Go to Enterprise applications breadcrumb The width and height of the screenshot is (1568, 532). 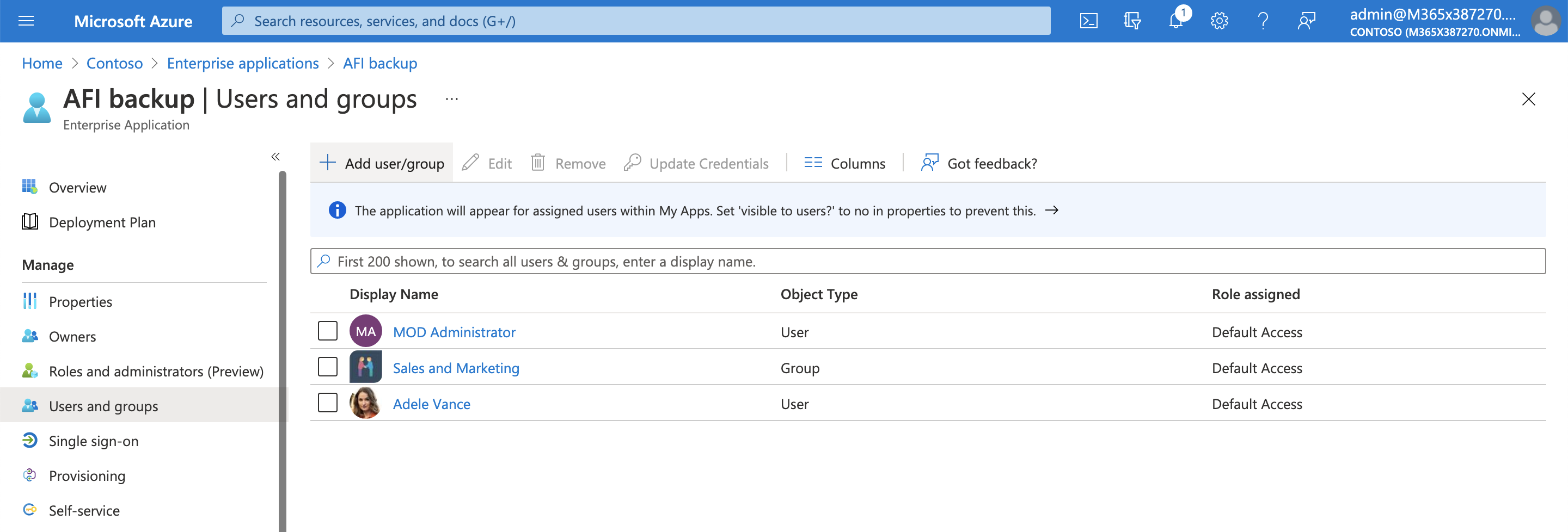(x=243, y=63)
